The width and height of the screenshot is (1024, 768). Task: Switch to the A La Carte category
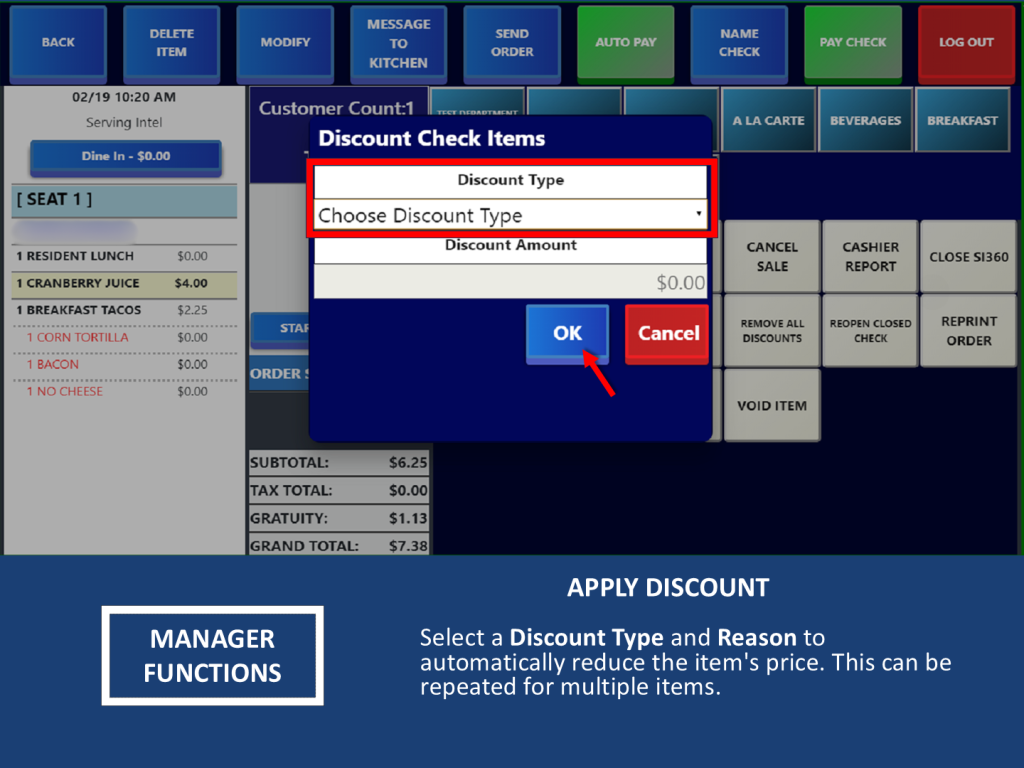point(768,121)
